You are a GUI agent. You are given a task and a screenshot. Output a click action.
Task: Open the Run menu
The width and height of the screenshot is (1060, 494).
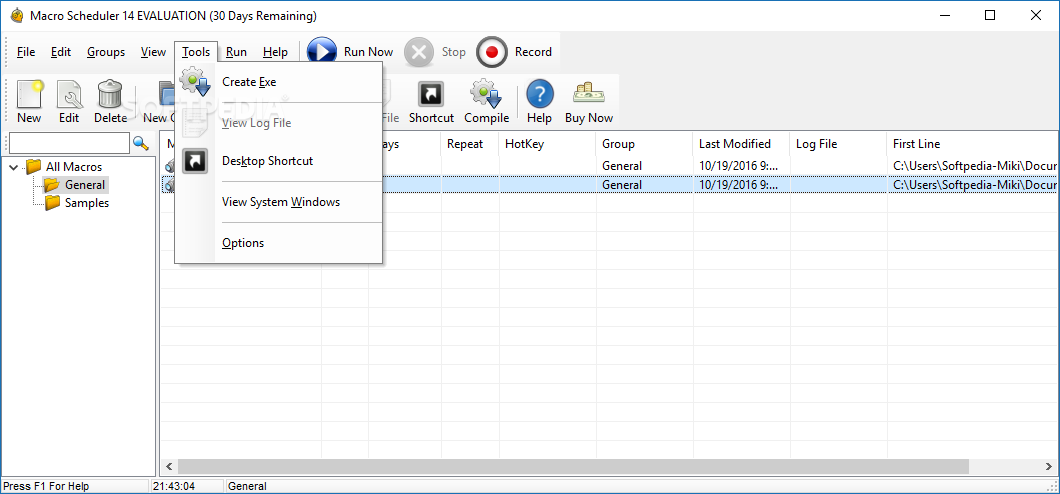tap(237, 52)
